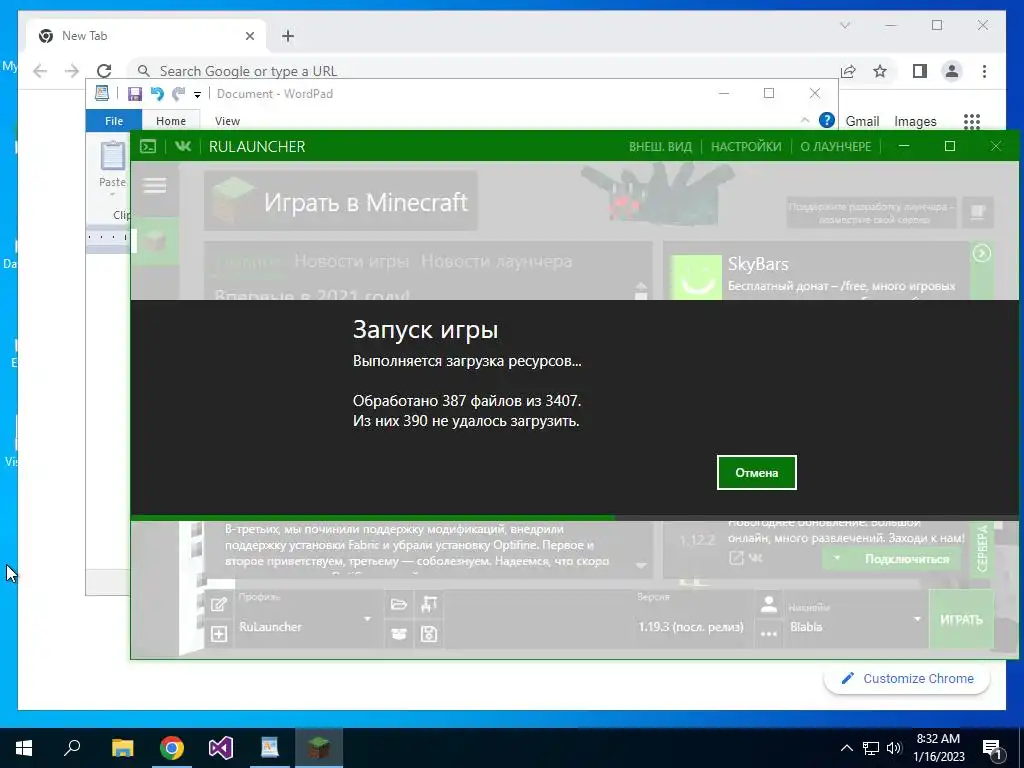This screenshot has width=1024, height=768.
Task: Click the WordPad Save icon
Action: (135, 94)
